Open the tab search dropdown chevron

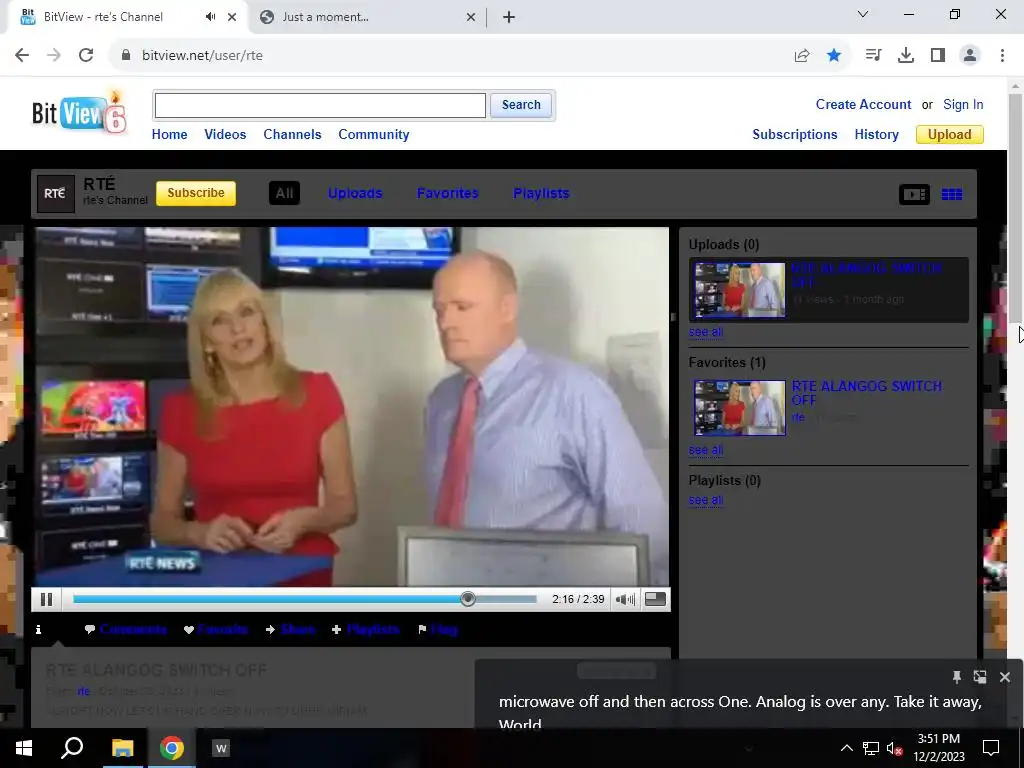[863, 14]
